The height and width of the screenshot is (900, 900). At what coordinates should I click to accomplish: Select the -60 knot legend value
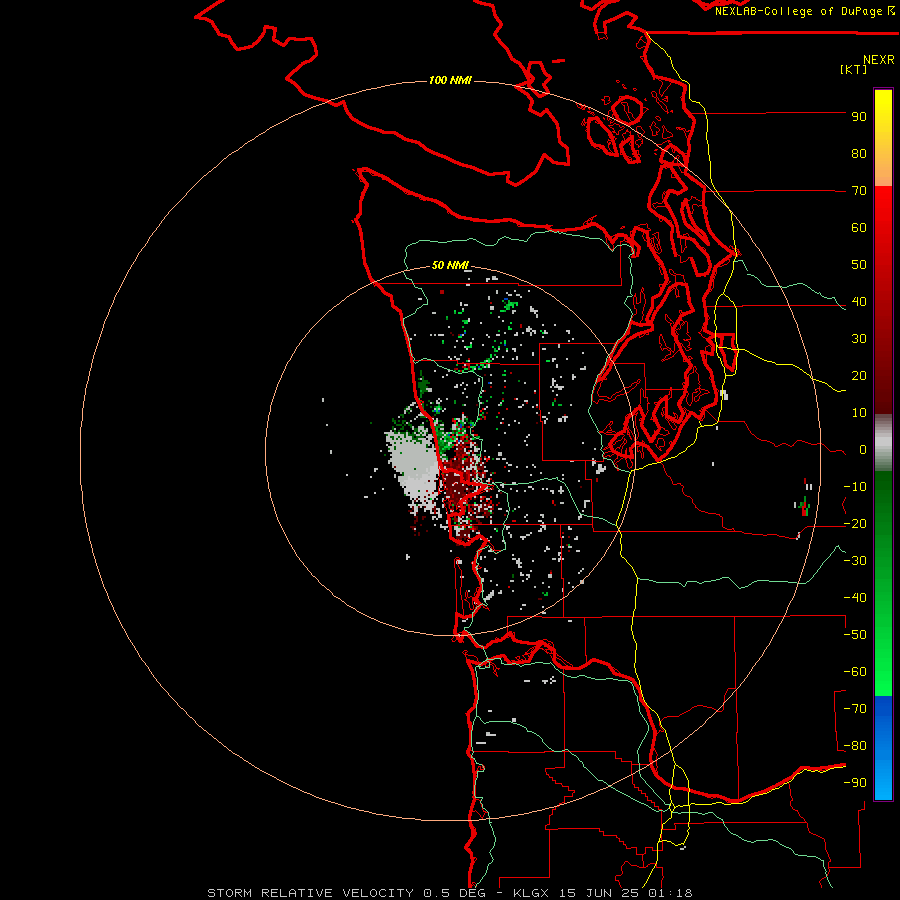(x=855, y=672)
